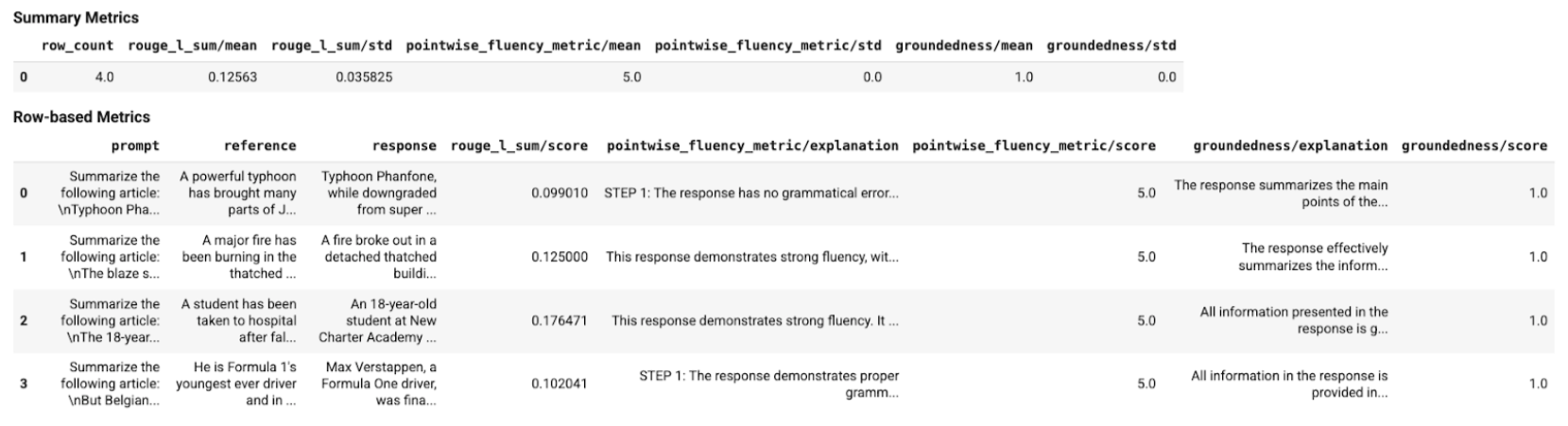Image resolution: width=1568 pixels, height=426 pixels.
Task: Click the prompt column header
Action: point(135,145)
